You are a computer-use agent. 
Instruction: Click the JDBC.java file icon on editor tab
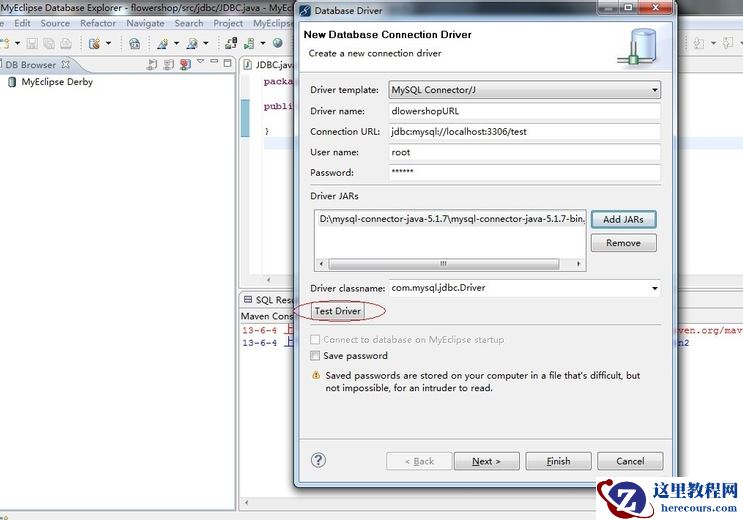pos(247,64)
